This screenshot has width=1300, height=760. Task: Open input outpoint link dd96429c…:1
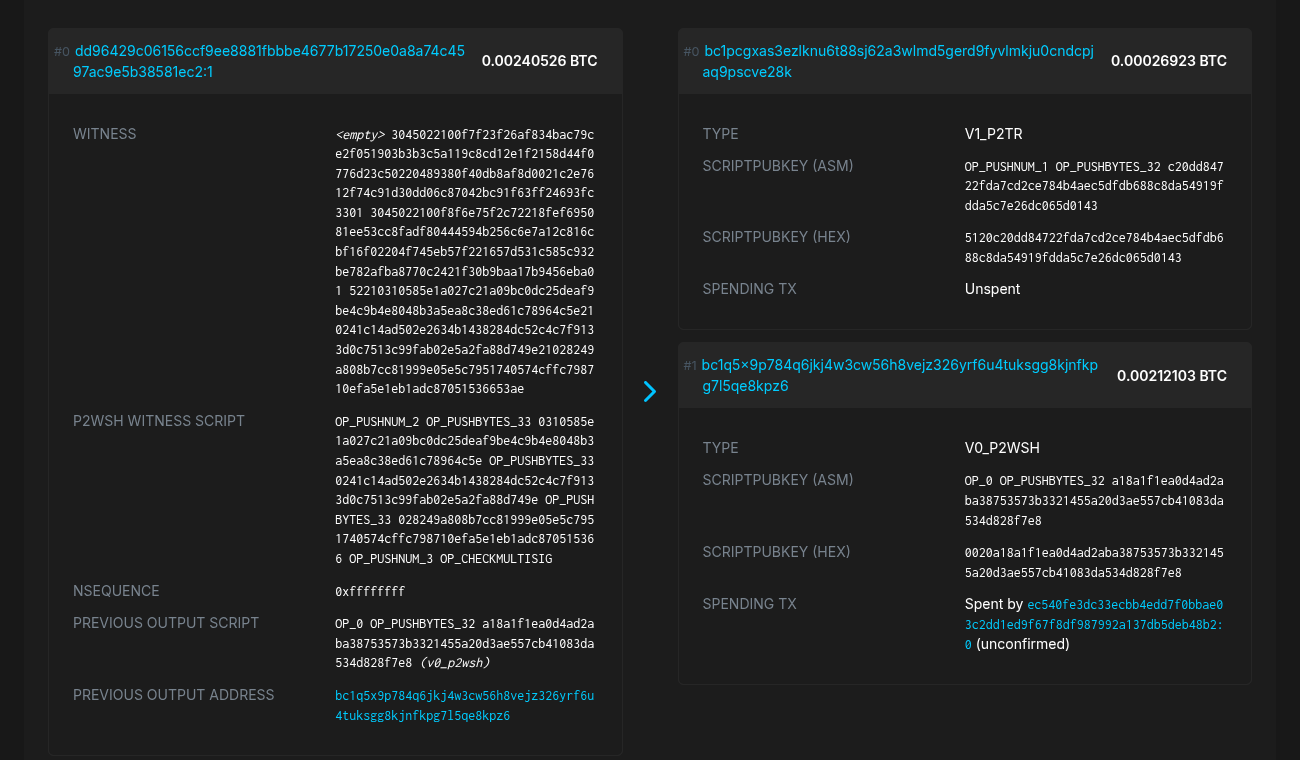(x=269, y=61)
